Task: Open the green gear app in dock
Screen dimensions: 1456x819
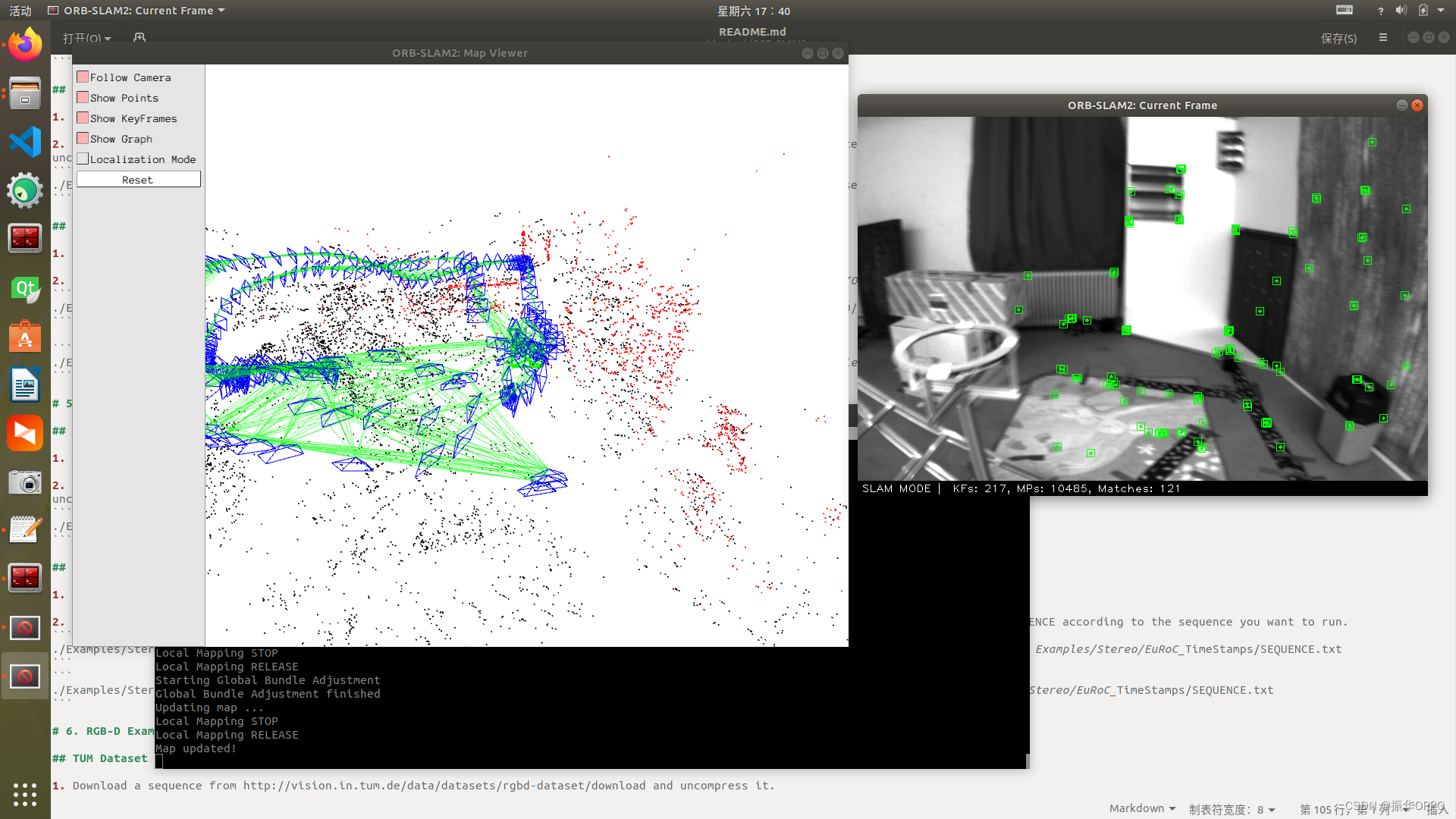Action: pyautogui.click(x=25, y=190)
